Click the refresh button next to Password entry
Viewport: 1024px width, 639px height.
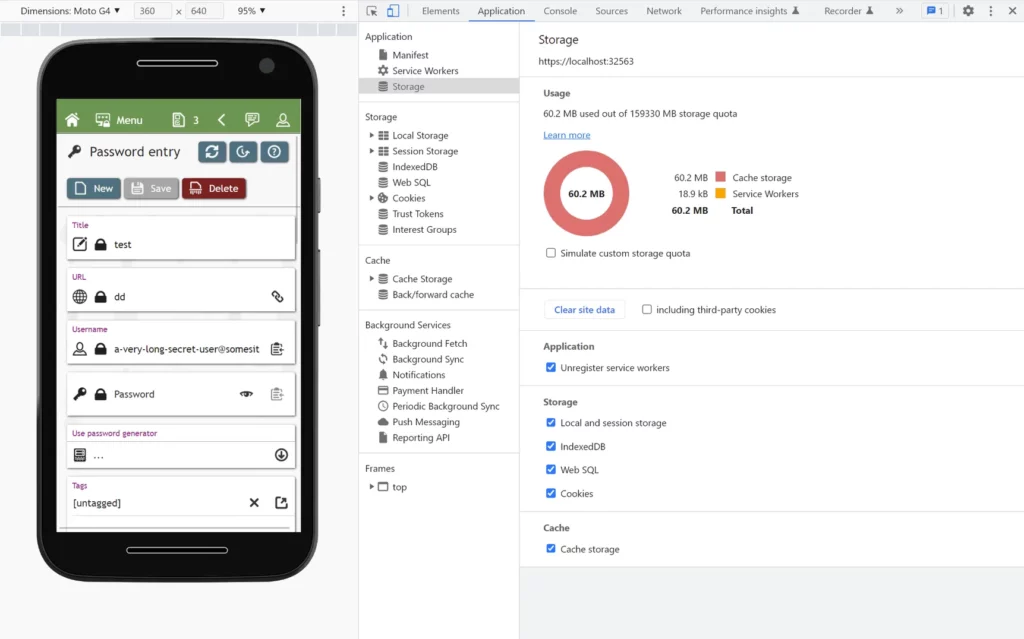[x=212, y=152]
